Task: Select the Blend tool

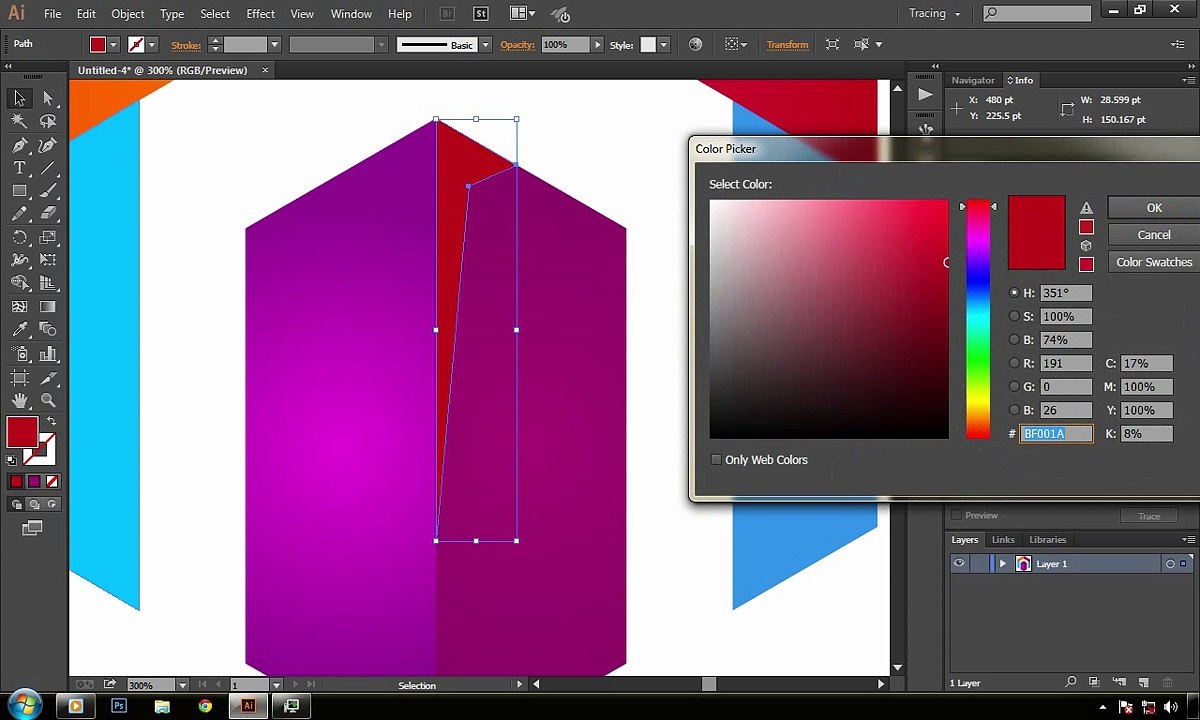Action: tap(48, 330)
